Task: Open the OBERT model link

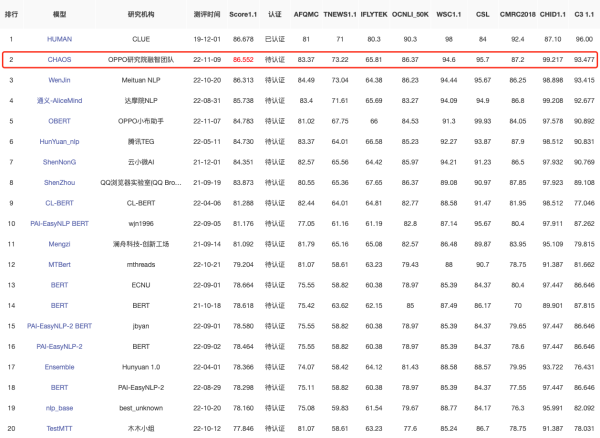Action: [59, 121]
